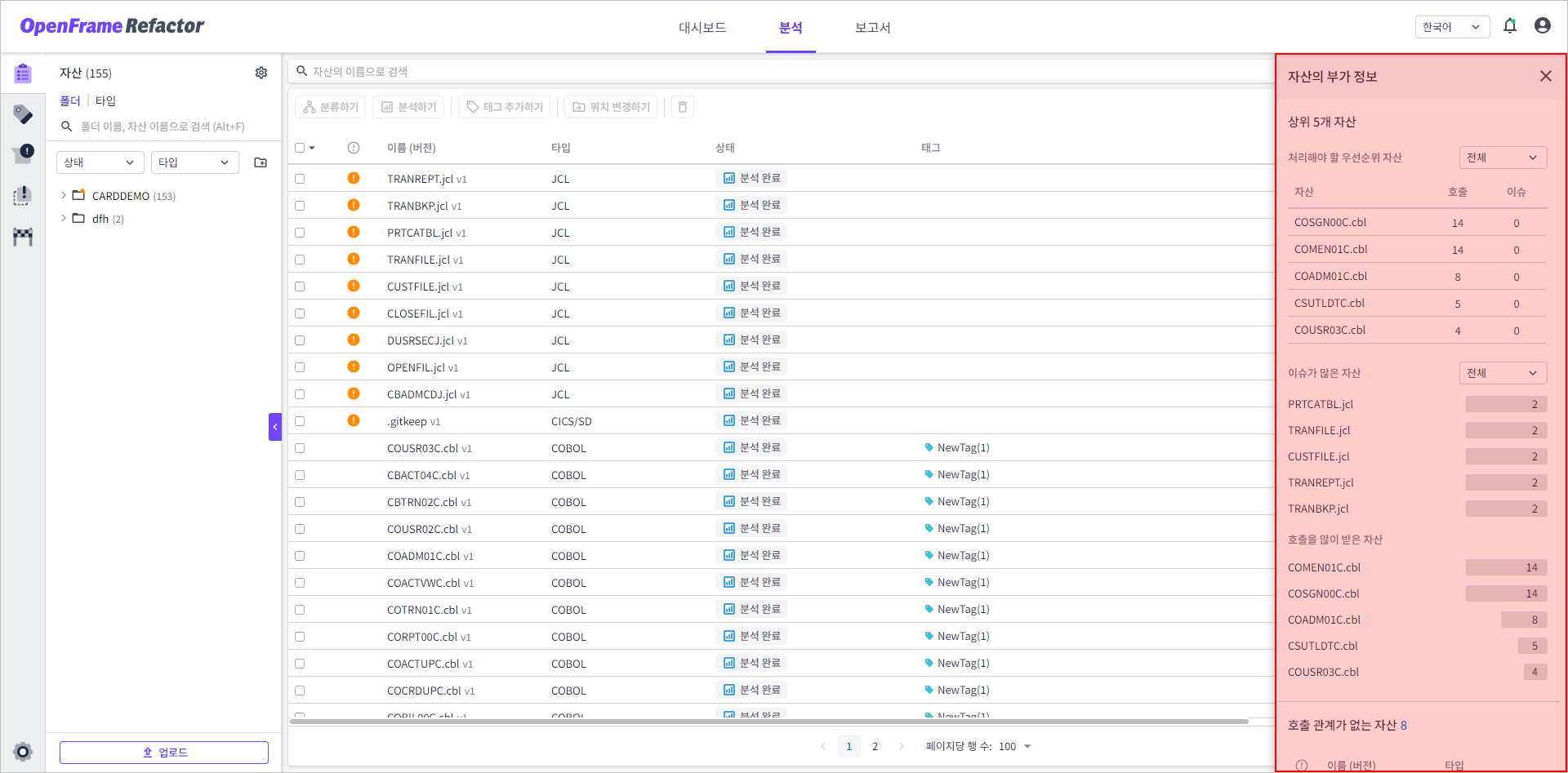Image resolution: width=1568 pixels, height=773 pixels.
Task: Click the next page arrow in pagination
Action: pyautogui.click(x=902, y=746)
